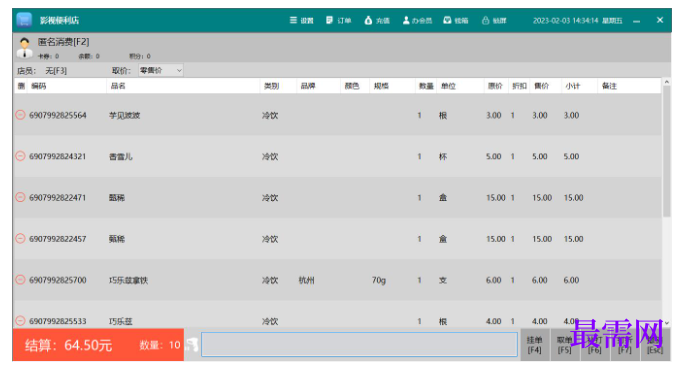682x365 pixels.
Task: Remove the item with code 6907992825564
Action: point(20,115)
